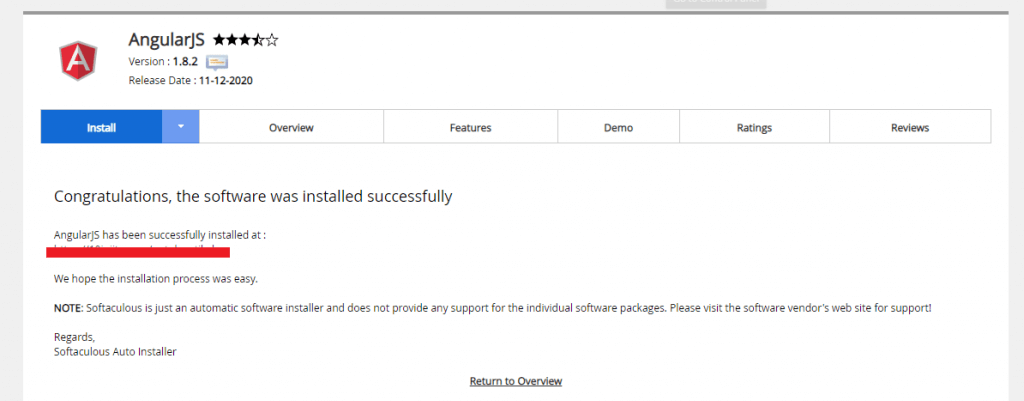Click the AngularJS shield logo
The width and height of the screenshot is (1024, 401).
click(78, 60)
